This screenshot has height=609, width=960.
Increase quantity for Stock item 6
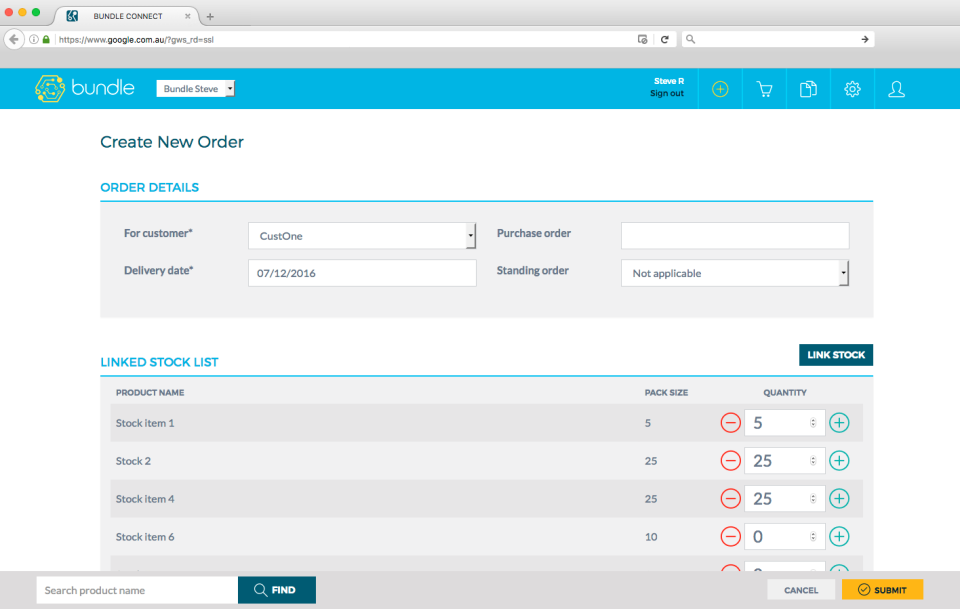[839, 536]
